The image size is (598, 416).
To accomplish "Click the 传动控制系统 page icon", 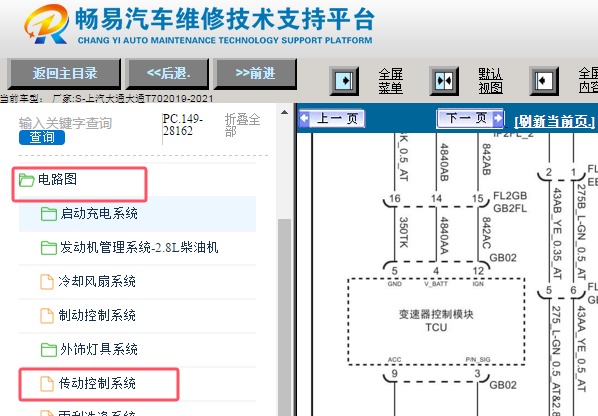I will point(47,384).
